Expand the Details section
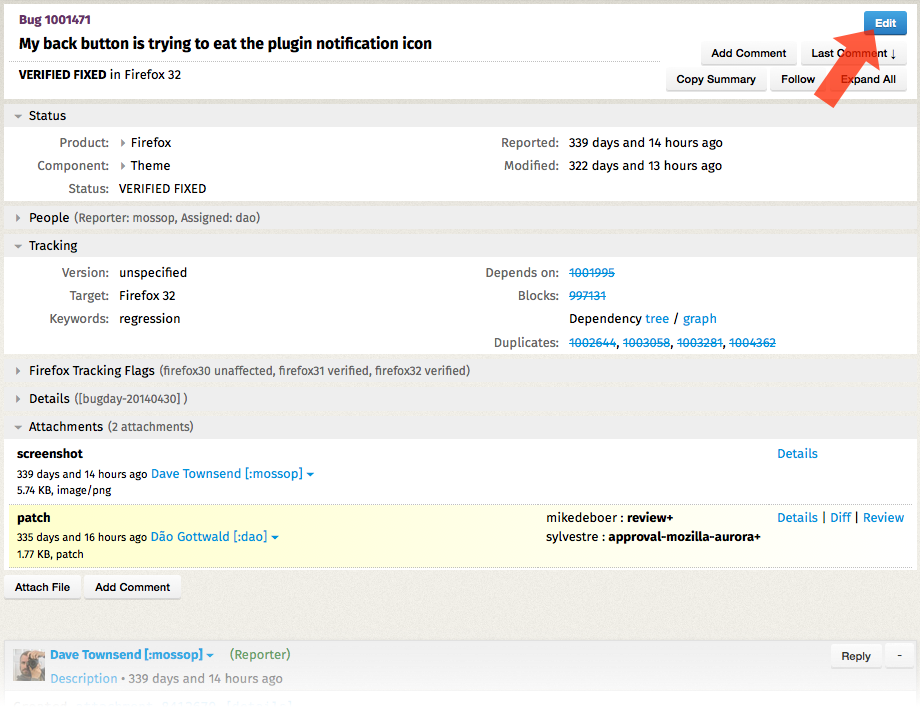920x708 pixels. pos(18,399)
